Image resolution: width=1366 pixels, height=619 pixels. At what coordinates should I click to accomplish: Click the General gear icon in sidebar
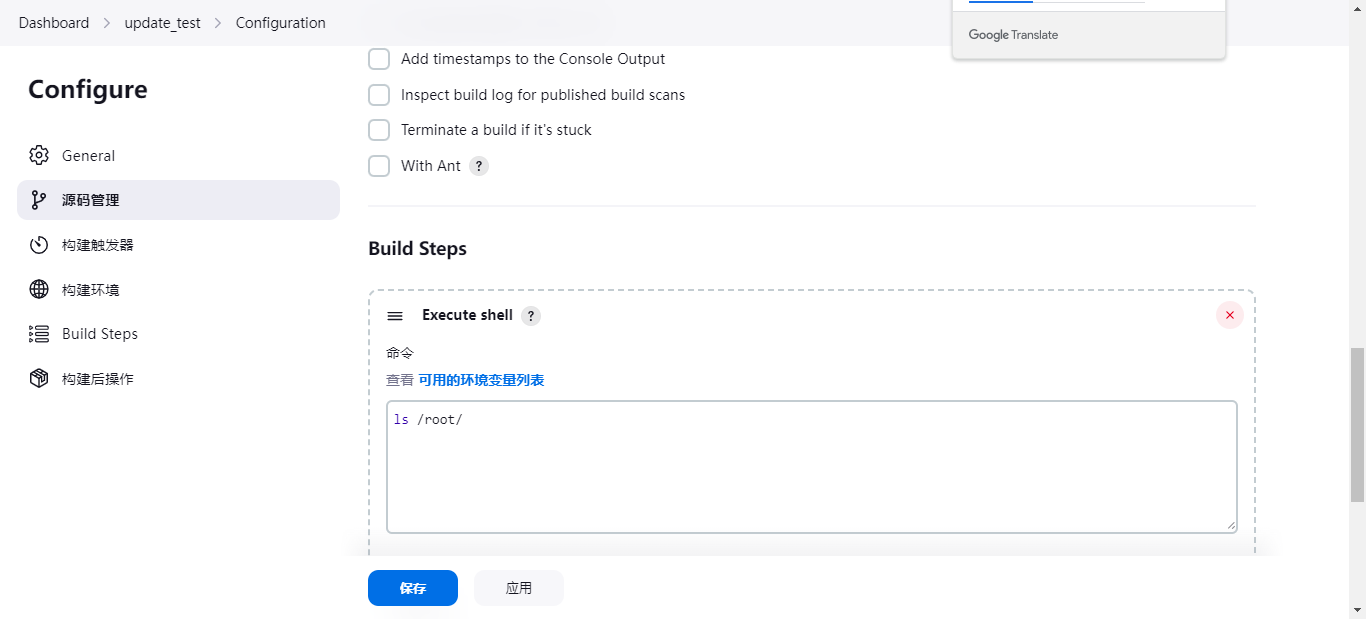point(39,156)
